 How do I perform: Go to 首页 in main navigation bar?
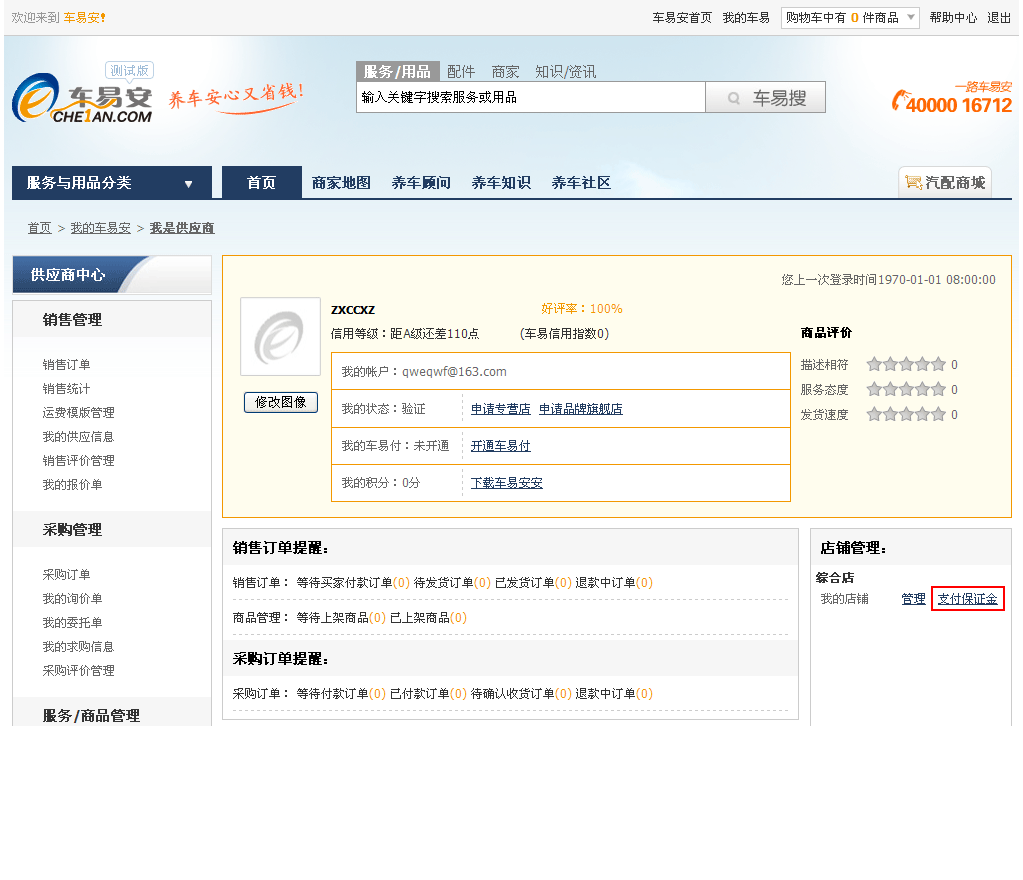coord(262,183)
